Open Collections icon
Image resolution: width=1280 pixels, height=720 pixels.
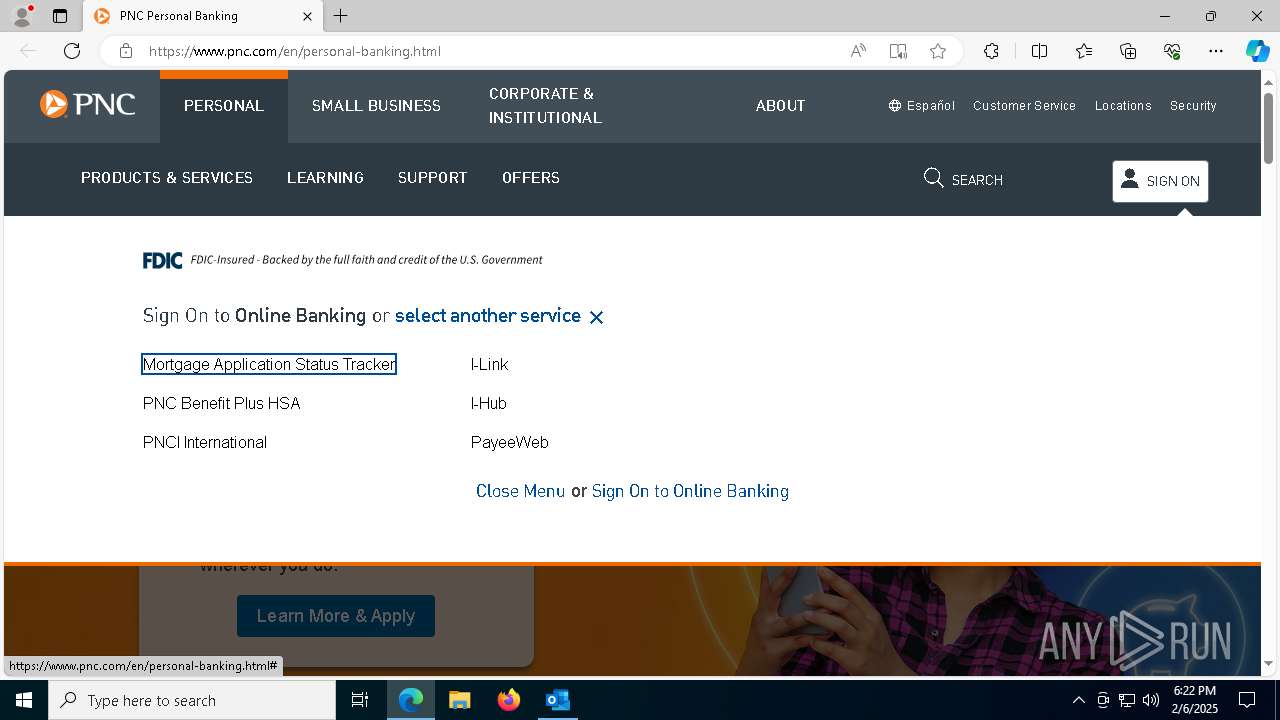pyautogui.click(x=1128, y=51)
